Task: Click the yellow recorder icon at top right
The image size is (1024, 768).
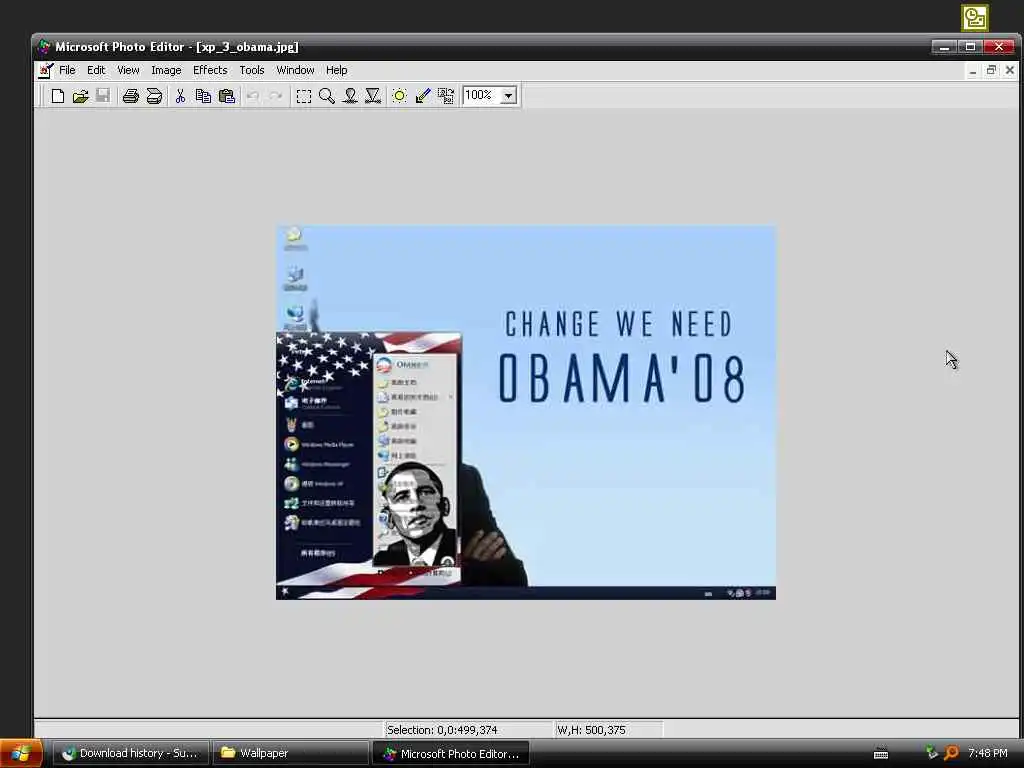Action: click(x=974, y=18)
